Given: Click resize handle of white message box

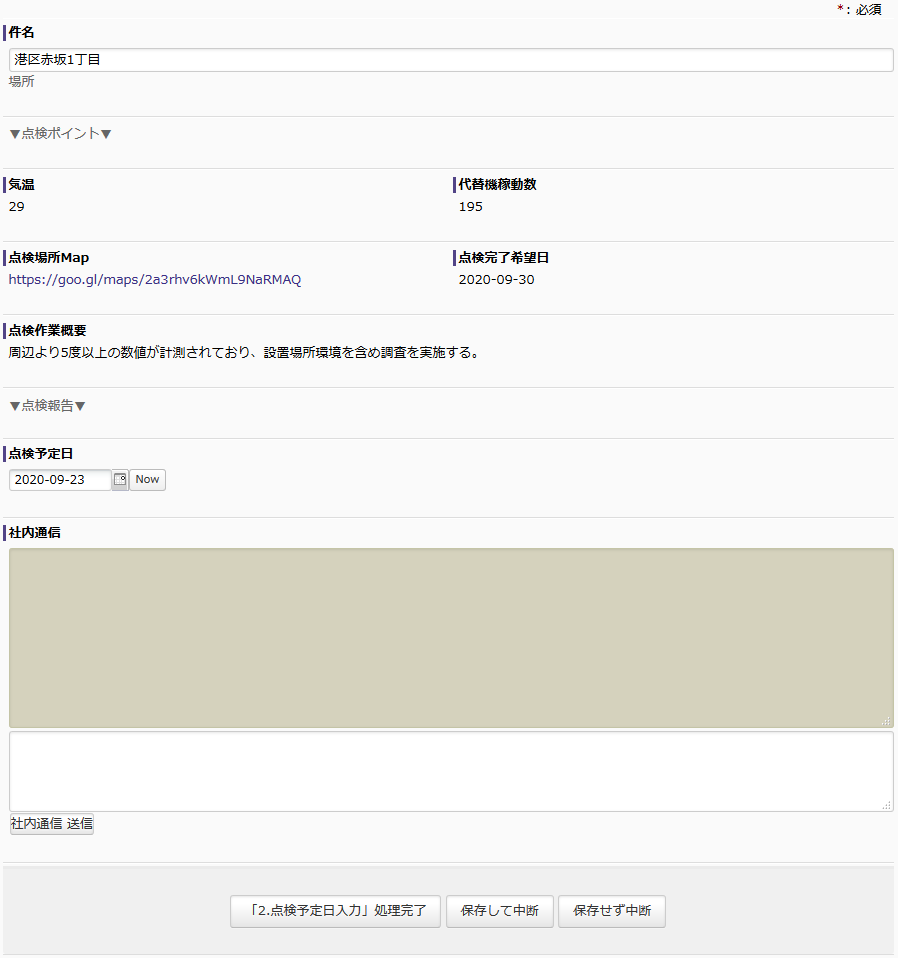Looking at the screenshot, I should 886,805.
